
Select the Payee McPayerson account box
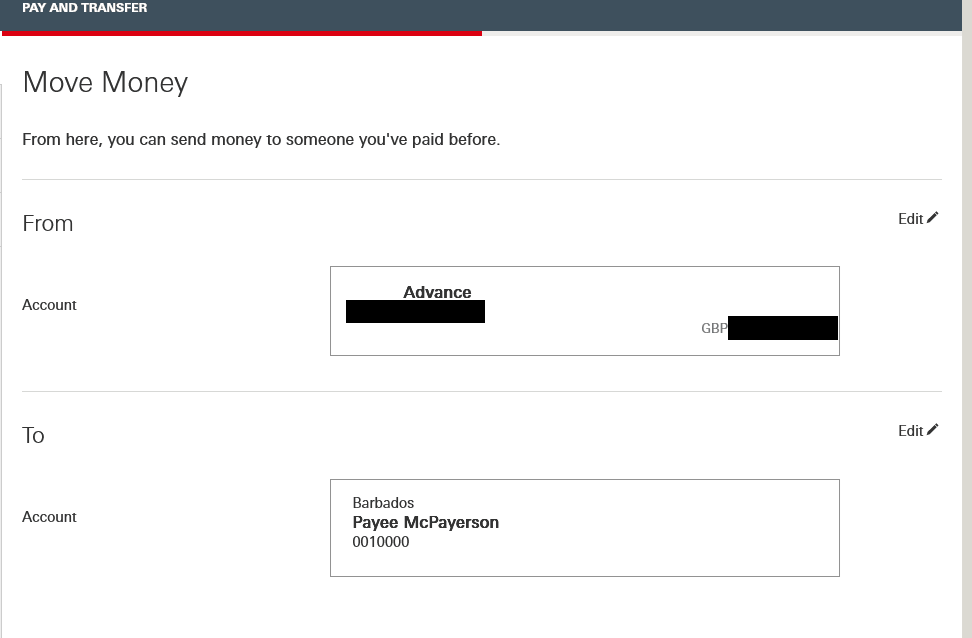tap(585, 527)
